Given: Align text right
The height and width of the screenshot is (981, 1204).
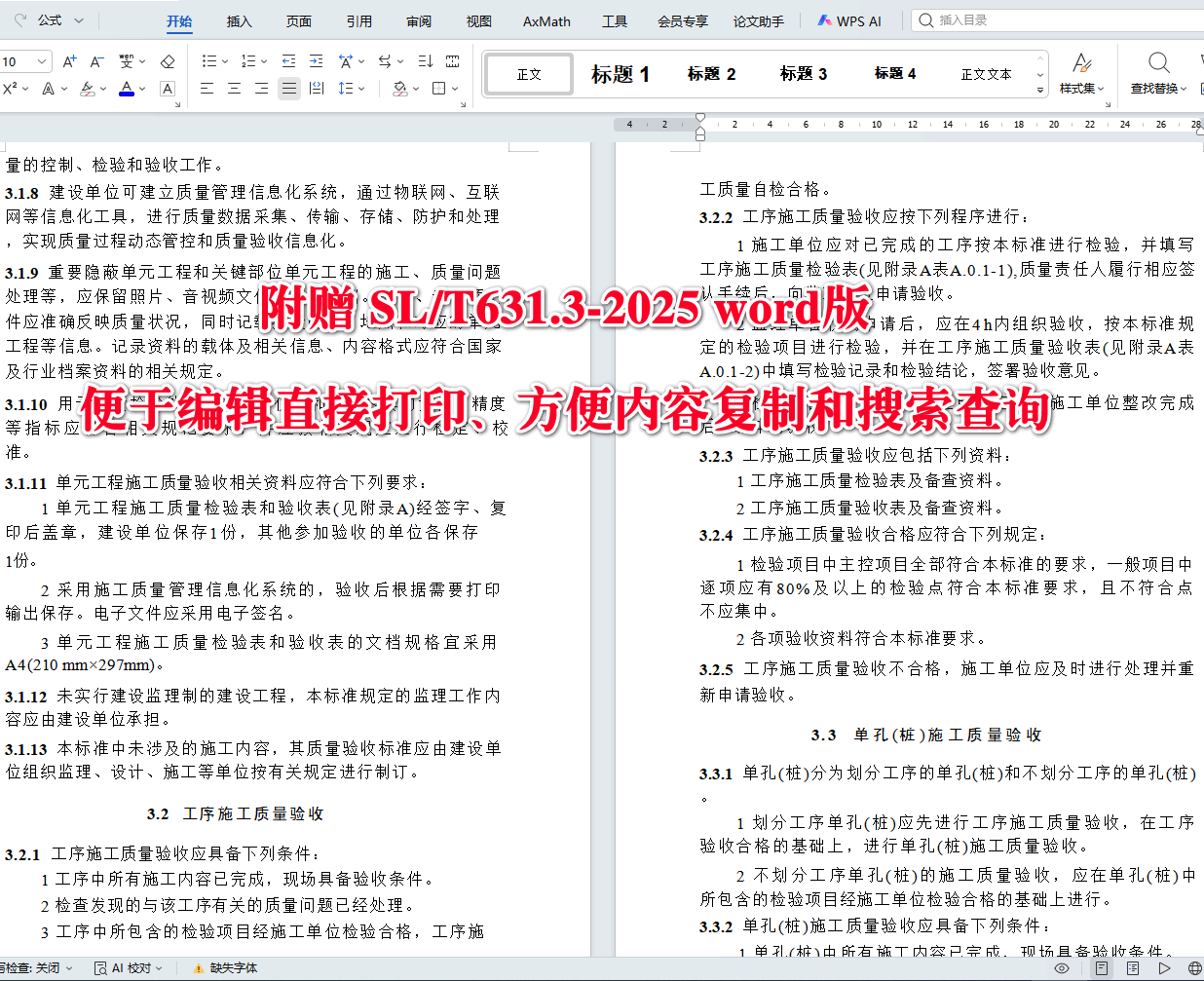Looking at the screenshot, I should click(x=262, y=89).
